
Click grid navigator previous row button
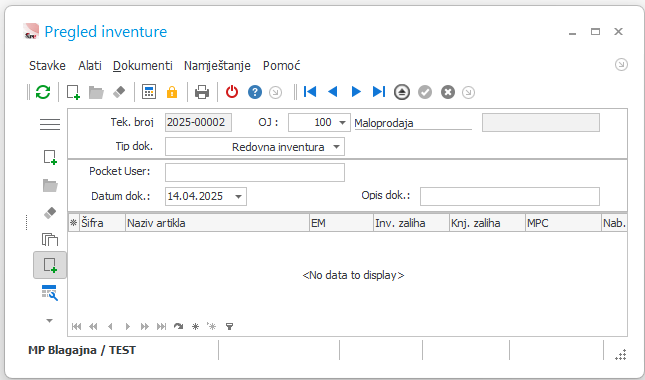pos(110,327)
